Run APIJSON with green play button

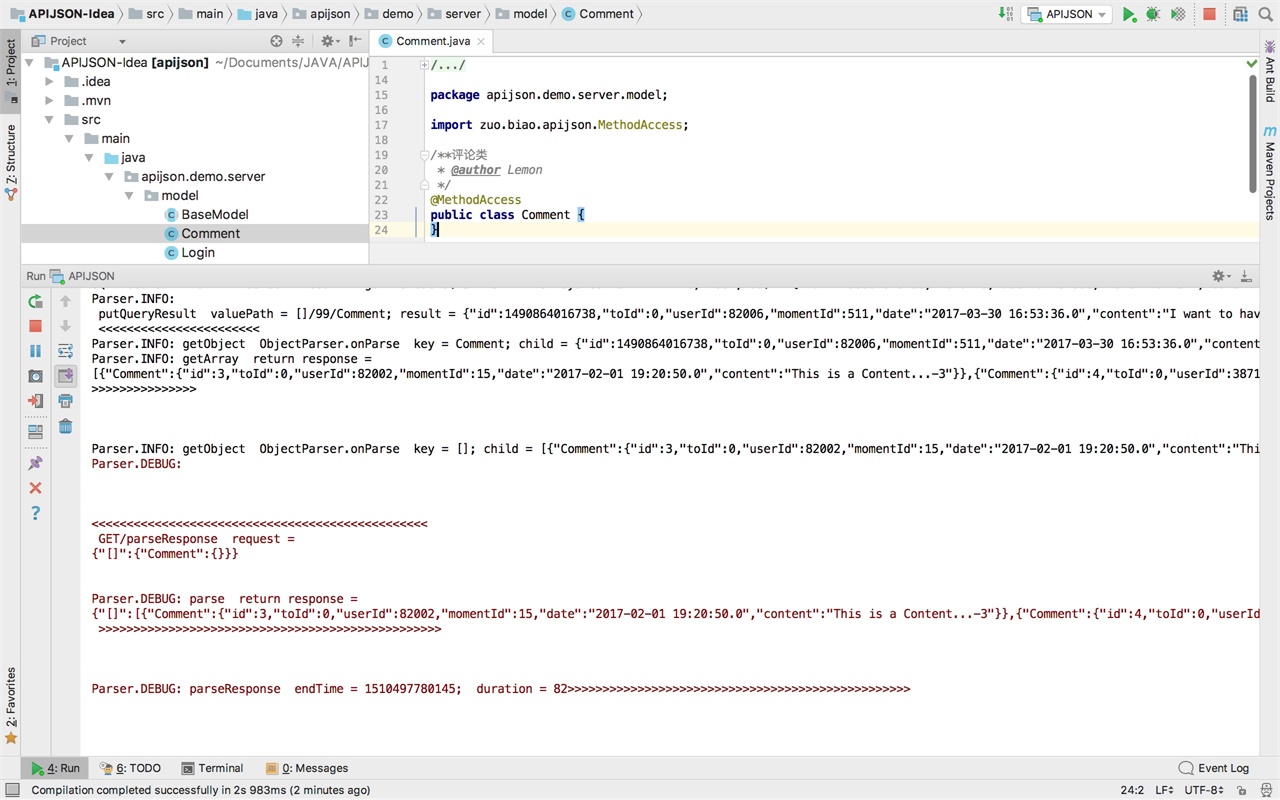(x=1129, y=14)
